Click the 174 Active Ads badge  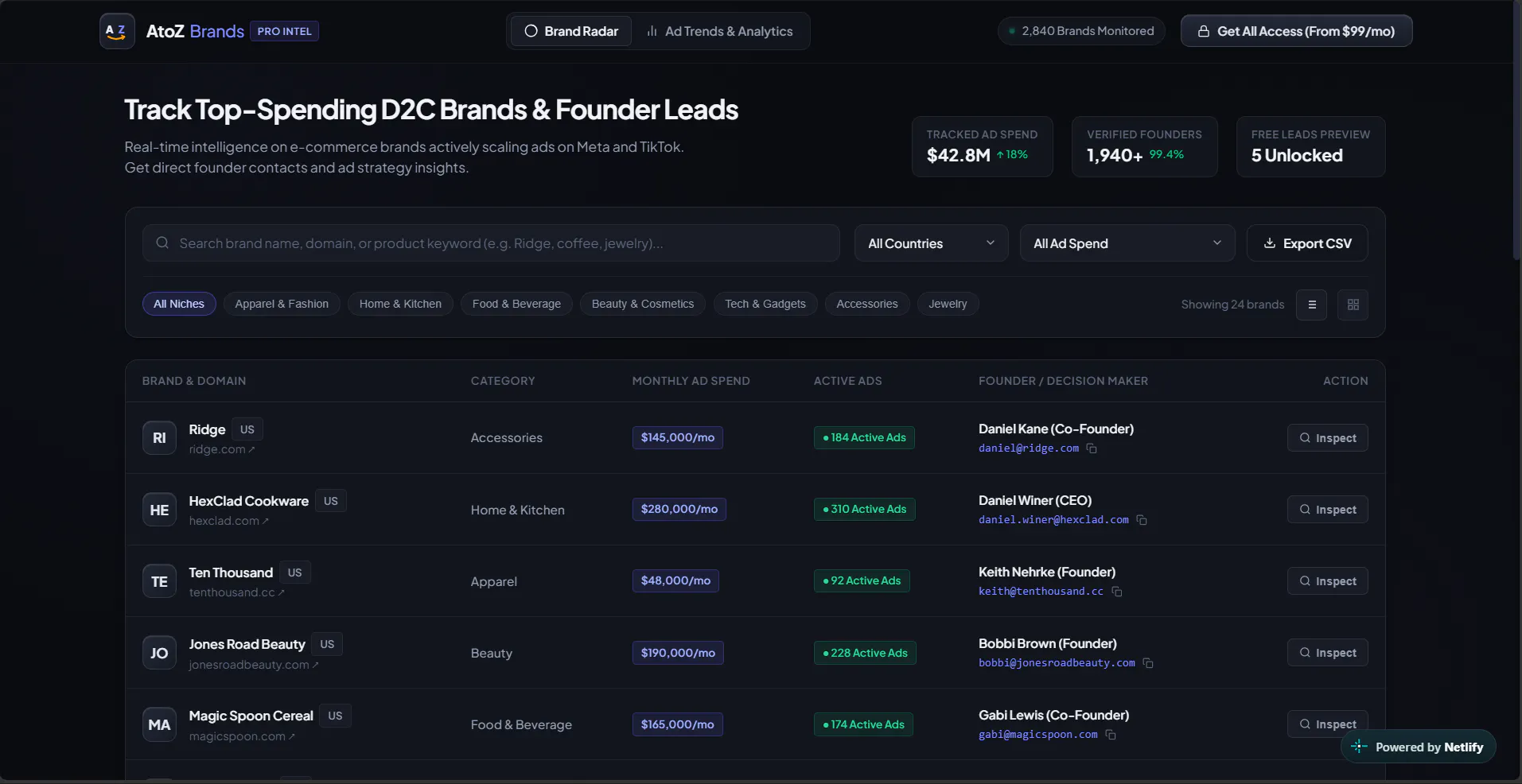click(863, 724)
